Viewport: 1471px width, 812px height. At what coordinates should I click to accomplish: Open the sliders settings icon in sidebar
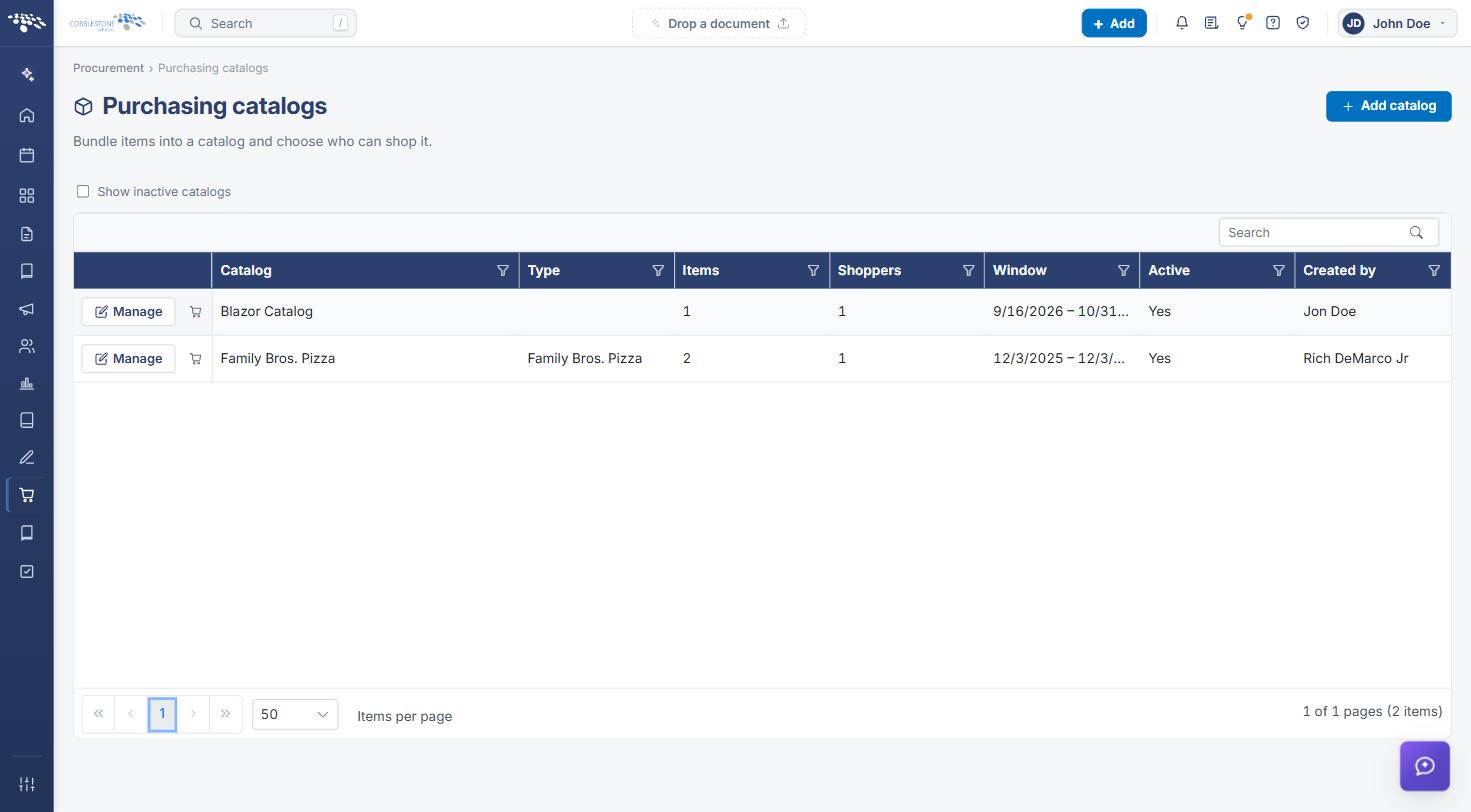point(27,784)
